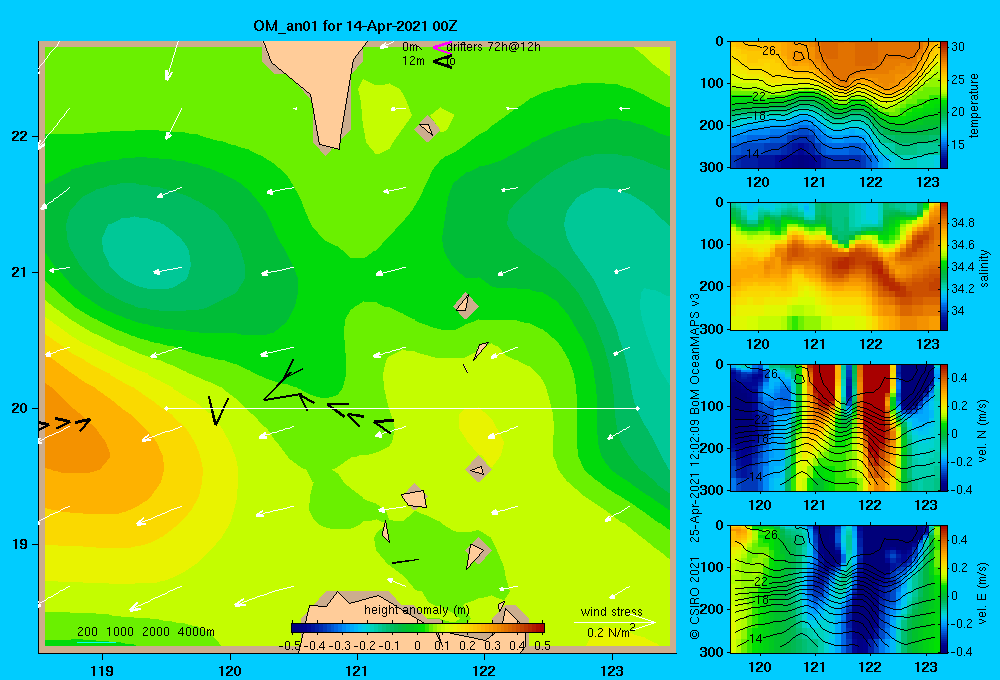
Task: Click the wind stress reference arrow
Action: point(614,622)
